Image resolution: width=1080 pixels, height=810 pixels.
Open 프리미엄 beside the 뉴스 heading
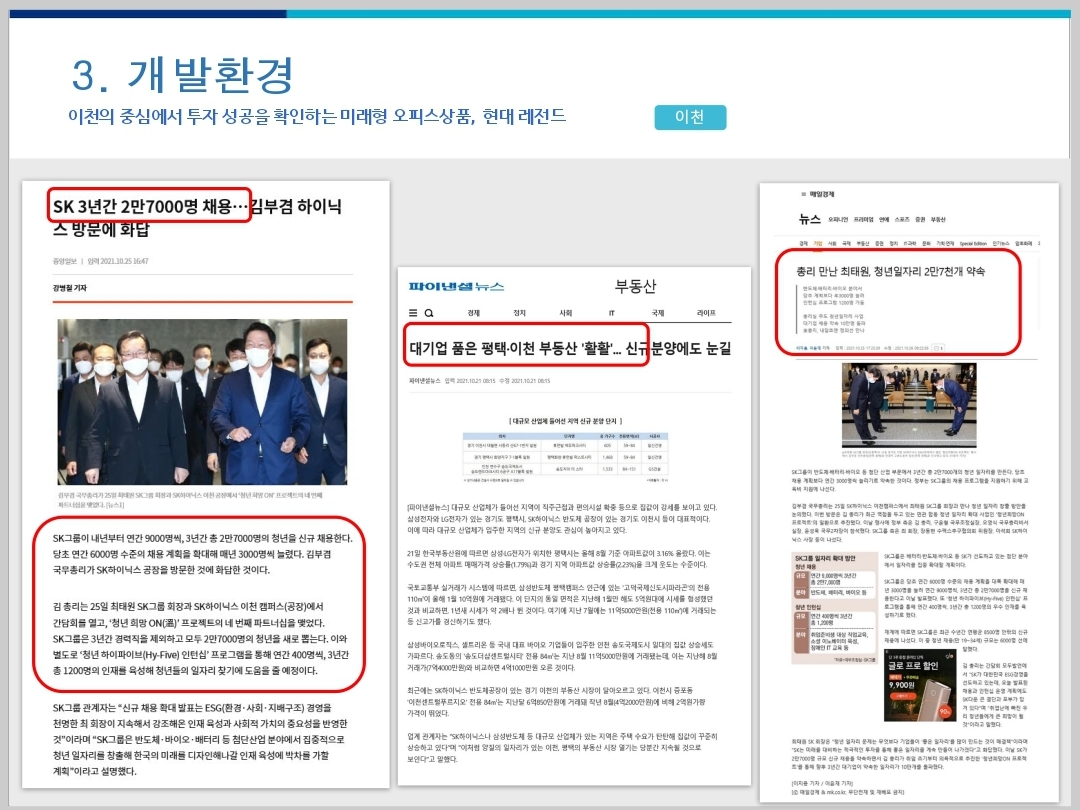tap(863, 220)
